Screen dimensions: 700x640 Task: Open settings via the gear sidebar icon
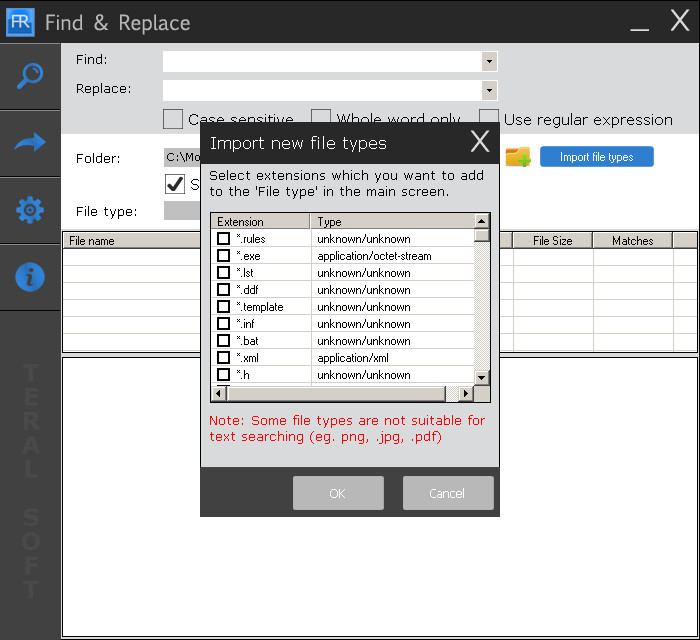point(30,210)
